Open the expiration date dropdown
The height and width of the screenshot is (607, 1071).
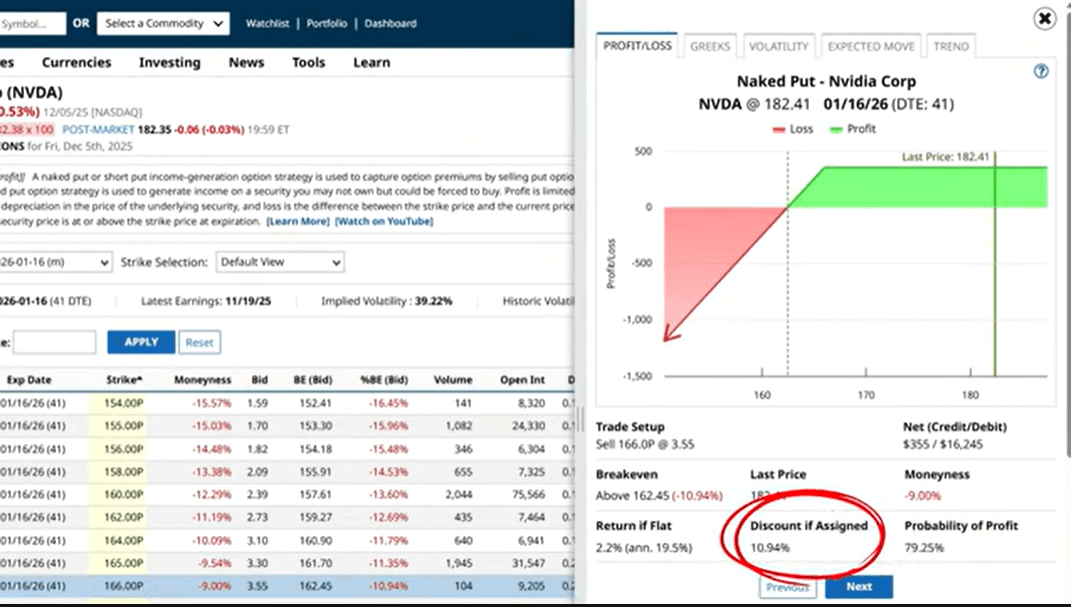(55, 261)
